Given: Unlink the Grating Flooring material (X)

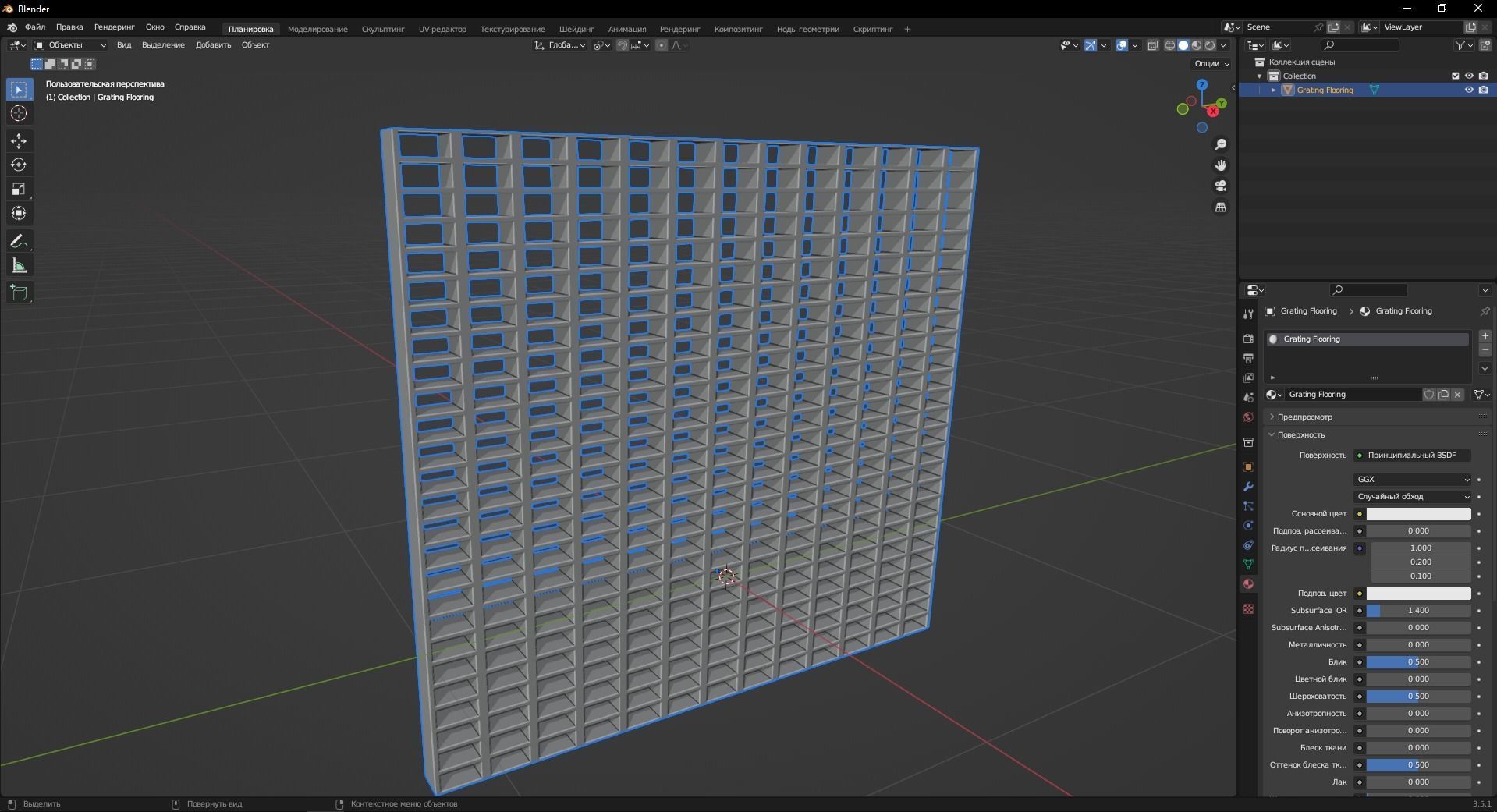Looking at the screenshot, I should pos(1457,395).
